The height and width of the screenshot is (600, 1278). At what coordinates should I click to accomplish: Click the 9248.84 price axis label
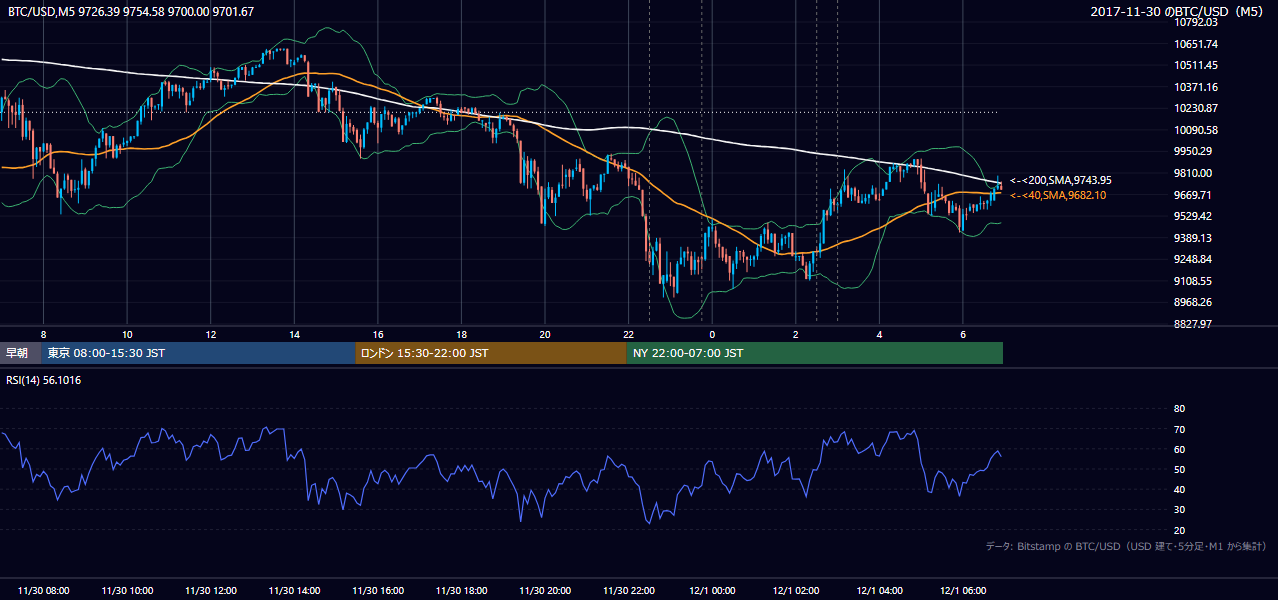point(1193,259)
